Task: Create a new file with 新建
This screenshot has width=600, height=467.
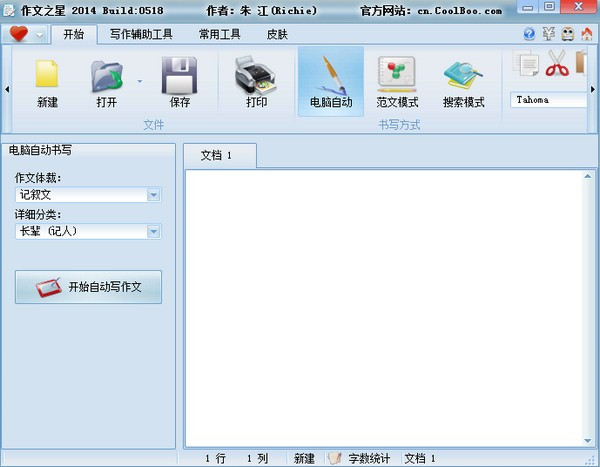Action: [x=47, y=82]
